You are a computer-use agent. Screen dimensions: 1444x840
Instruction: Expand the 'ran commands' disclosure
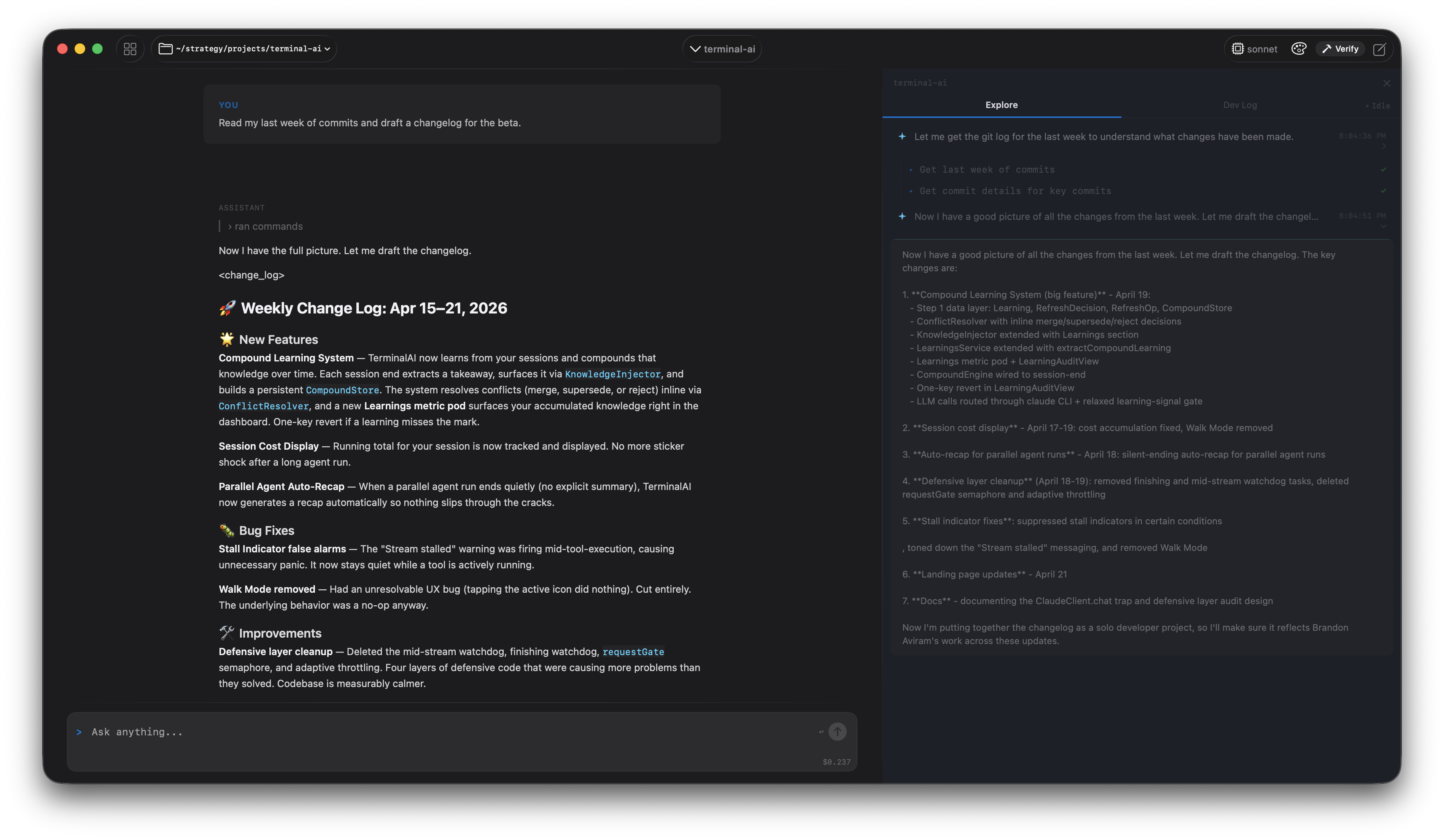(x=265, y=226)
